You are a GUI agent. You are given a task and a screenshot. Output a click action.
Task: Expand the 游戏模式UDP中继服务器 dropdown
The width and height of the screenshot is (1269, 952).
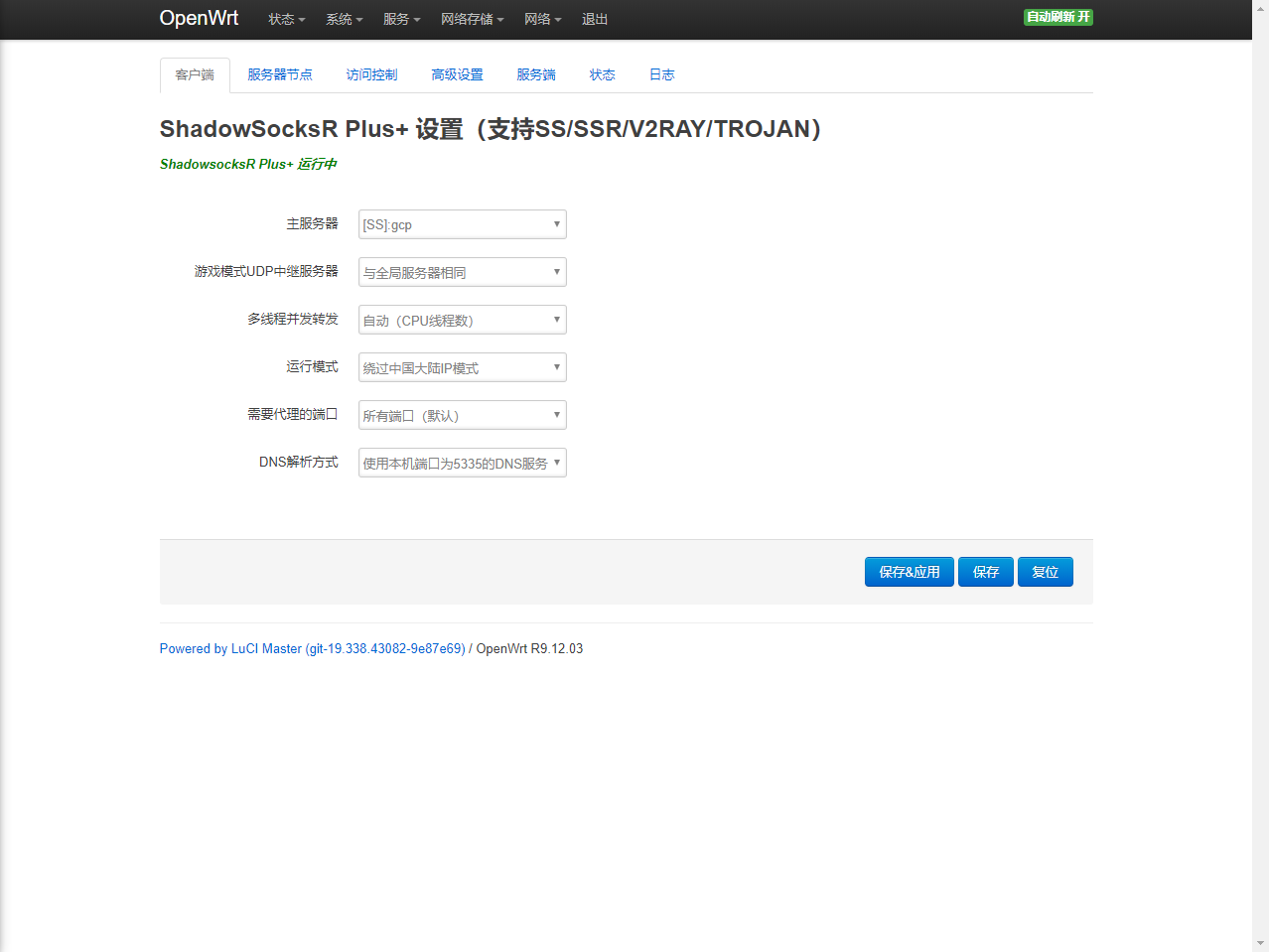point(463,272)
